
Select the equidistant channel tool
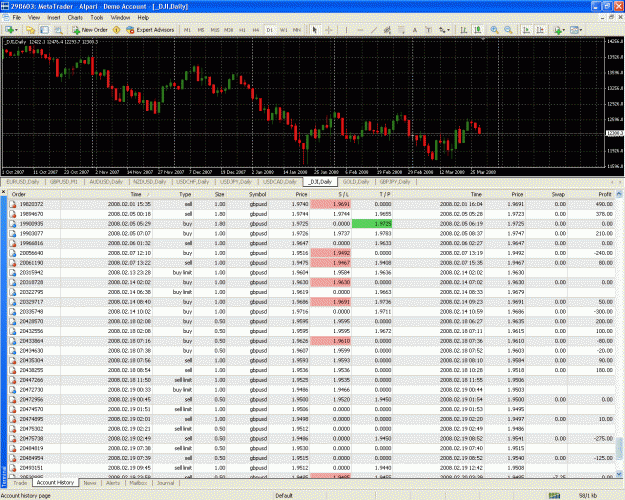pyautogui.click(x=387, y=30)
